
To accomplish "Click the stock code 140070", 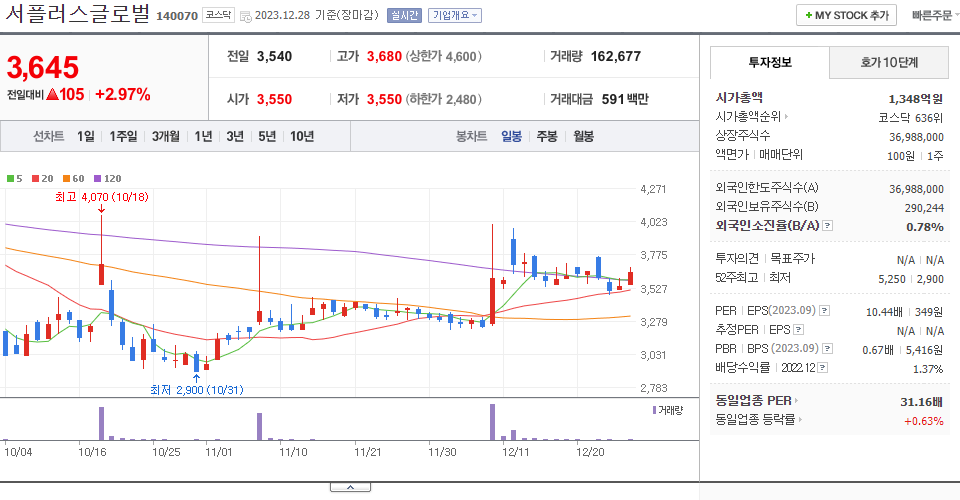I will [x=177, y=16].
